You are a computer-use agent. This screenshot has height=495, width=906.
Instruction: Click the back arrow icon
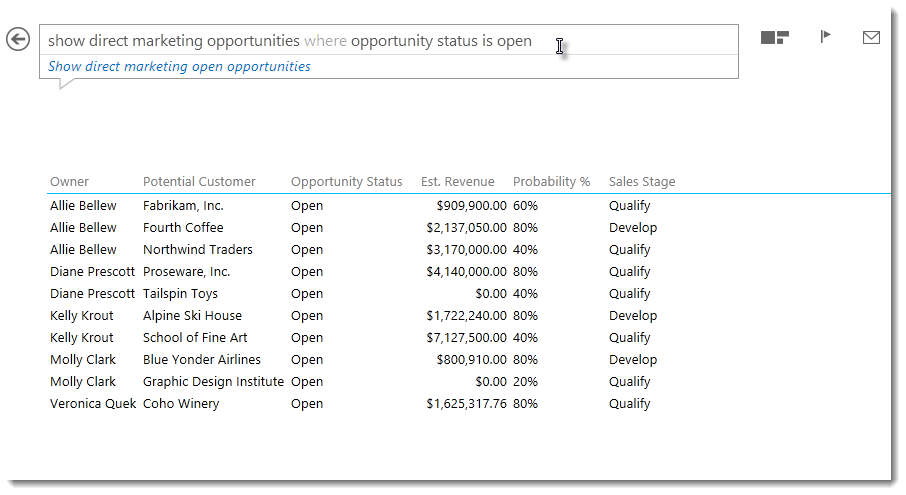click(18, 39)
